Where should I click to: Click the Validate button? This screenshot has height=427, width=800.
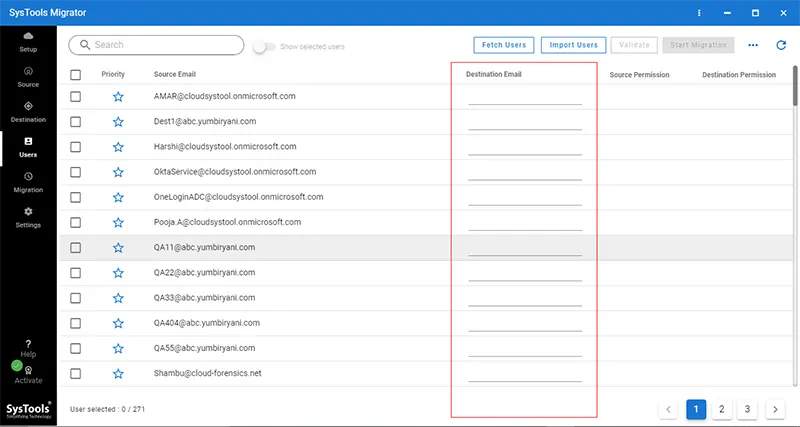[634, 45]
